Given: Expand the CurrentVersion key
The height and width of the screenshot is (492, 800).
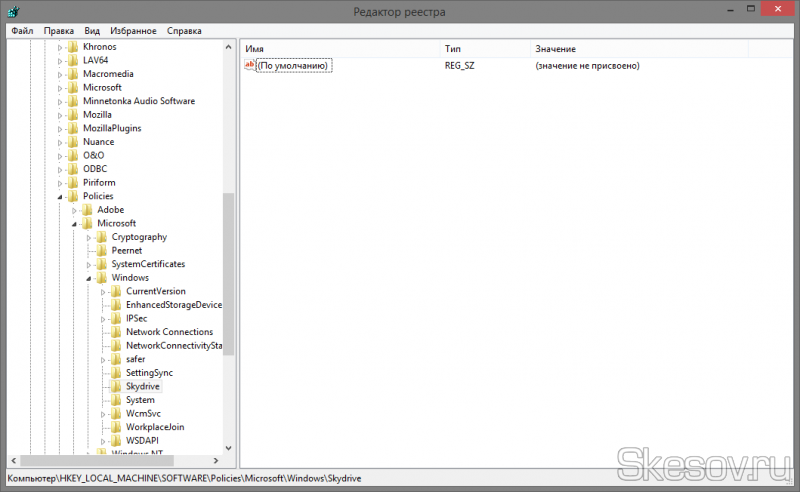Looking at the screenshot, I should pos(102,291).
